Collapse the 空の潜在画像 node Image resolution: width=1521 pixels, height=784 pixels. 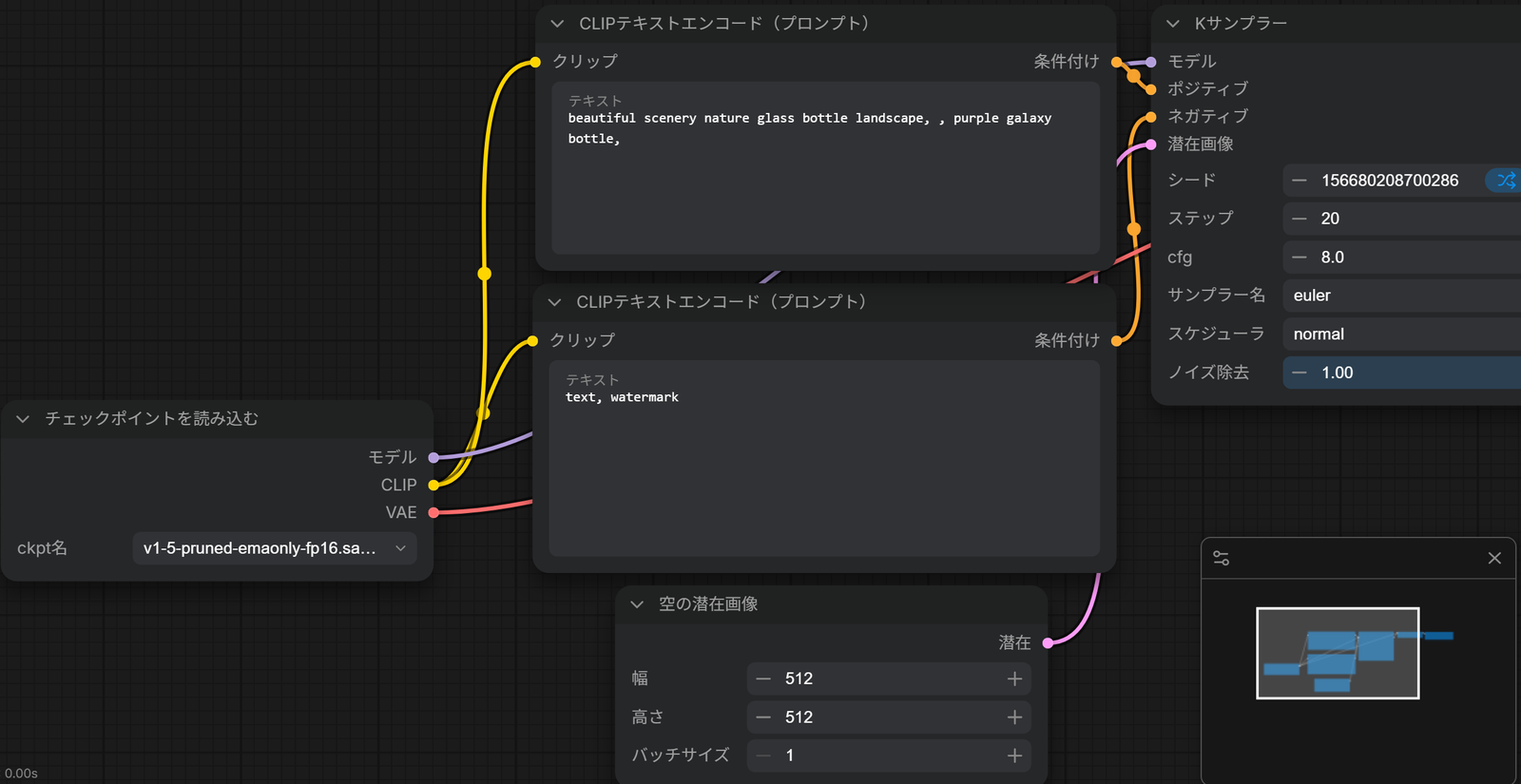(637, 604)
